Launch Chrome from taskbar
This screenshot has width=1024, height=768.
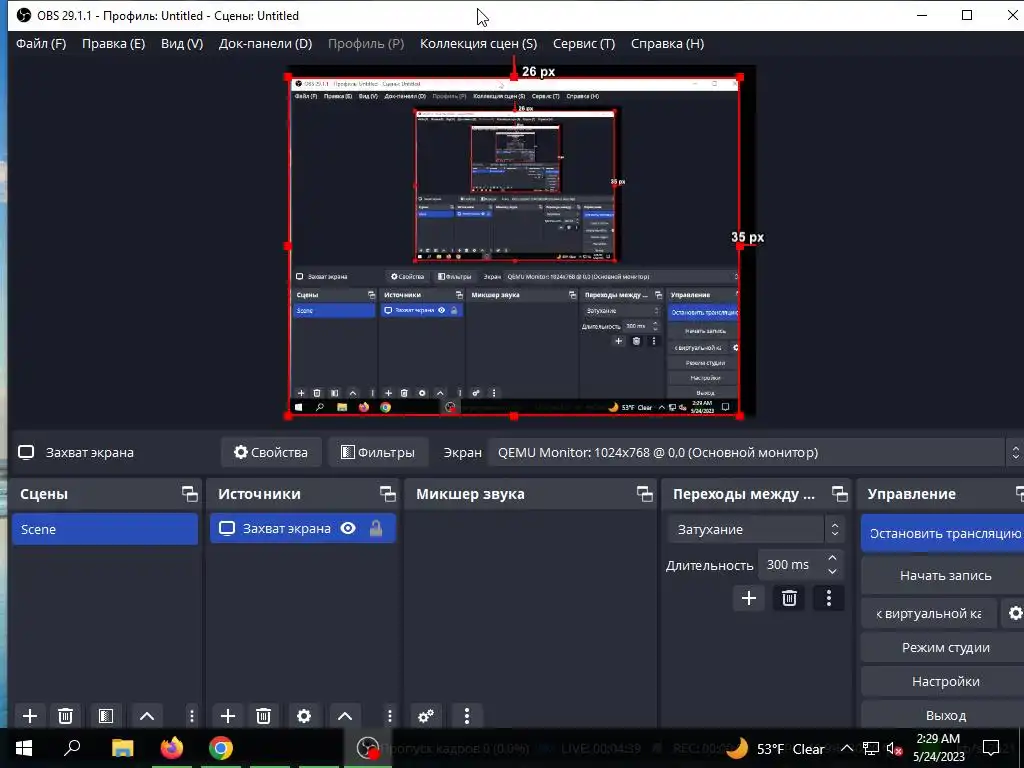[221, 748]
